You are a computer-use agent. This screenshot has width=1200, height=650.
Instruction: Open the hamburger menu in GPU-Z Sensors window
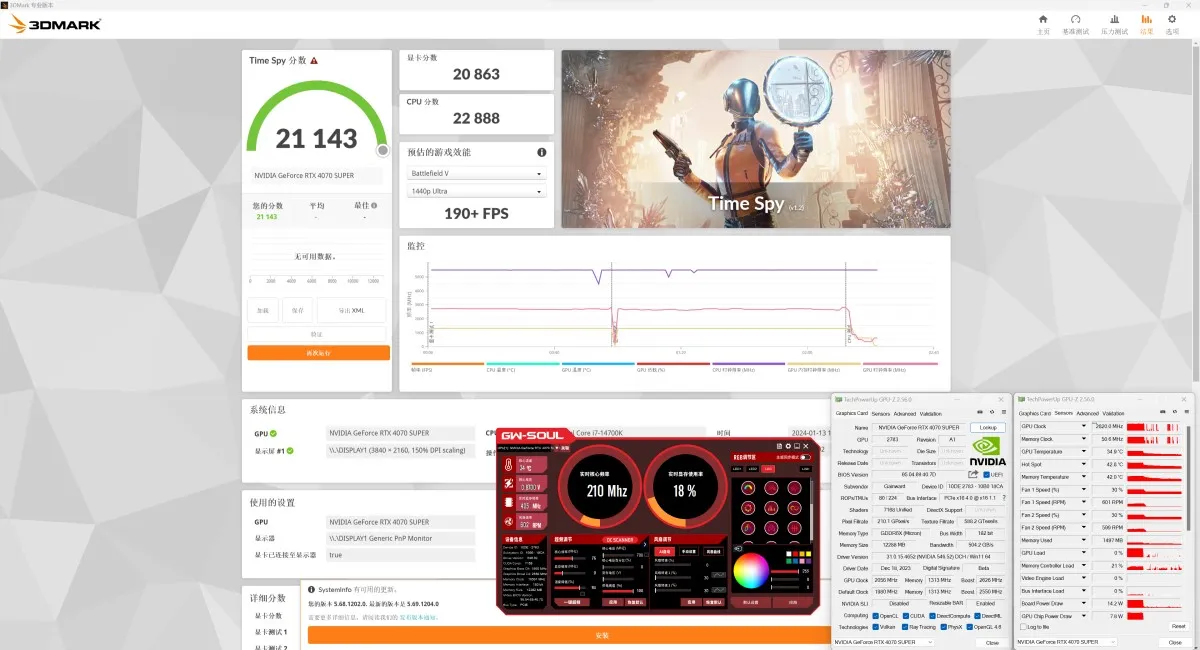[x=1187, y=411]
